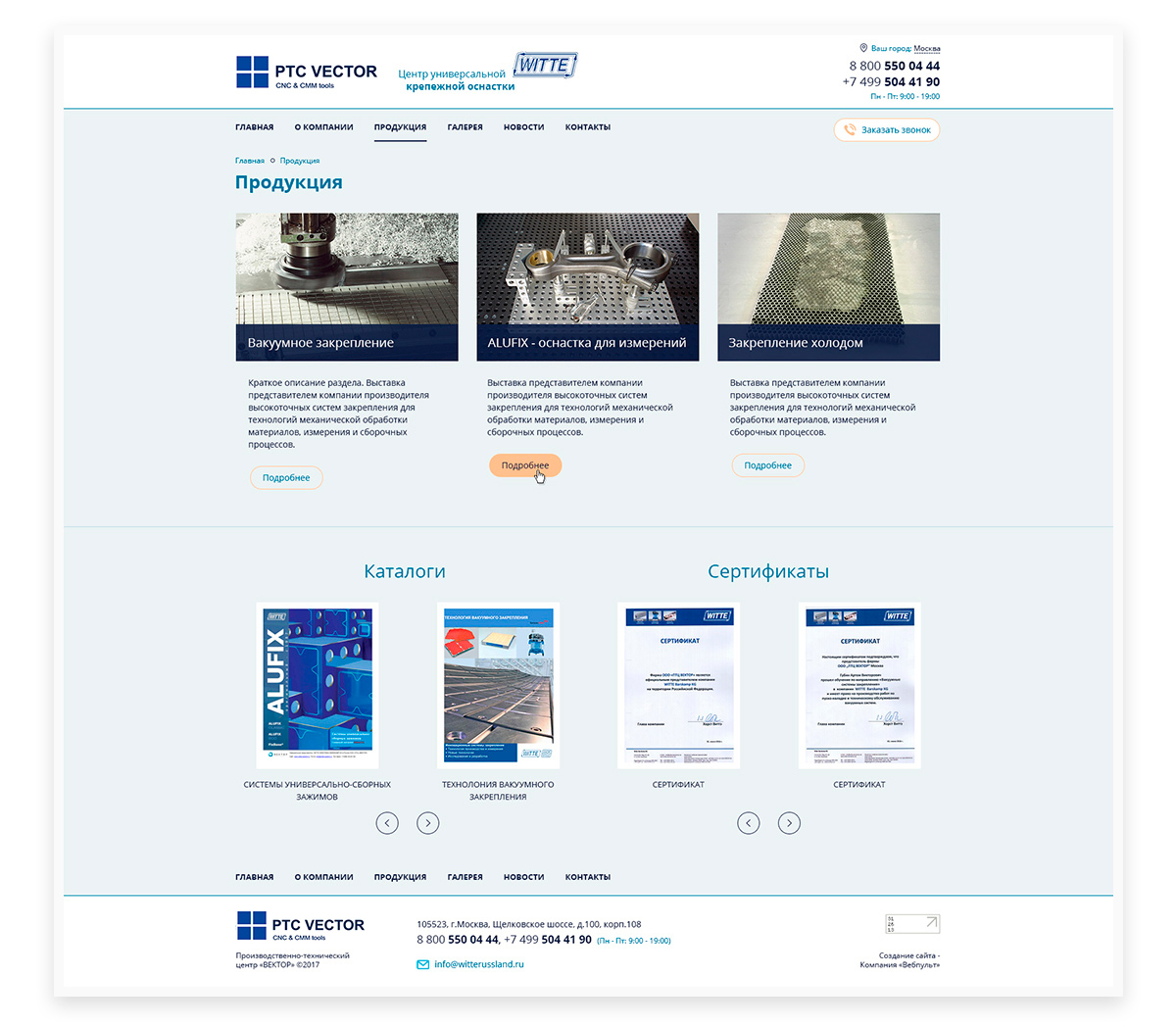Click the ТЕХНОЛОГИЯ ВАКУУМНОГО ЗАКРЕПЛЕНИЯ caption
Screen dimensions: 1176x1026
click(498, 791)
